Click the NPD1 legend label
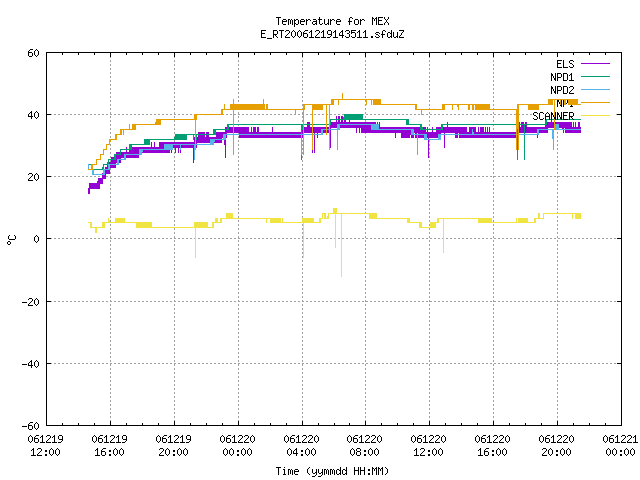 [562, 77]
